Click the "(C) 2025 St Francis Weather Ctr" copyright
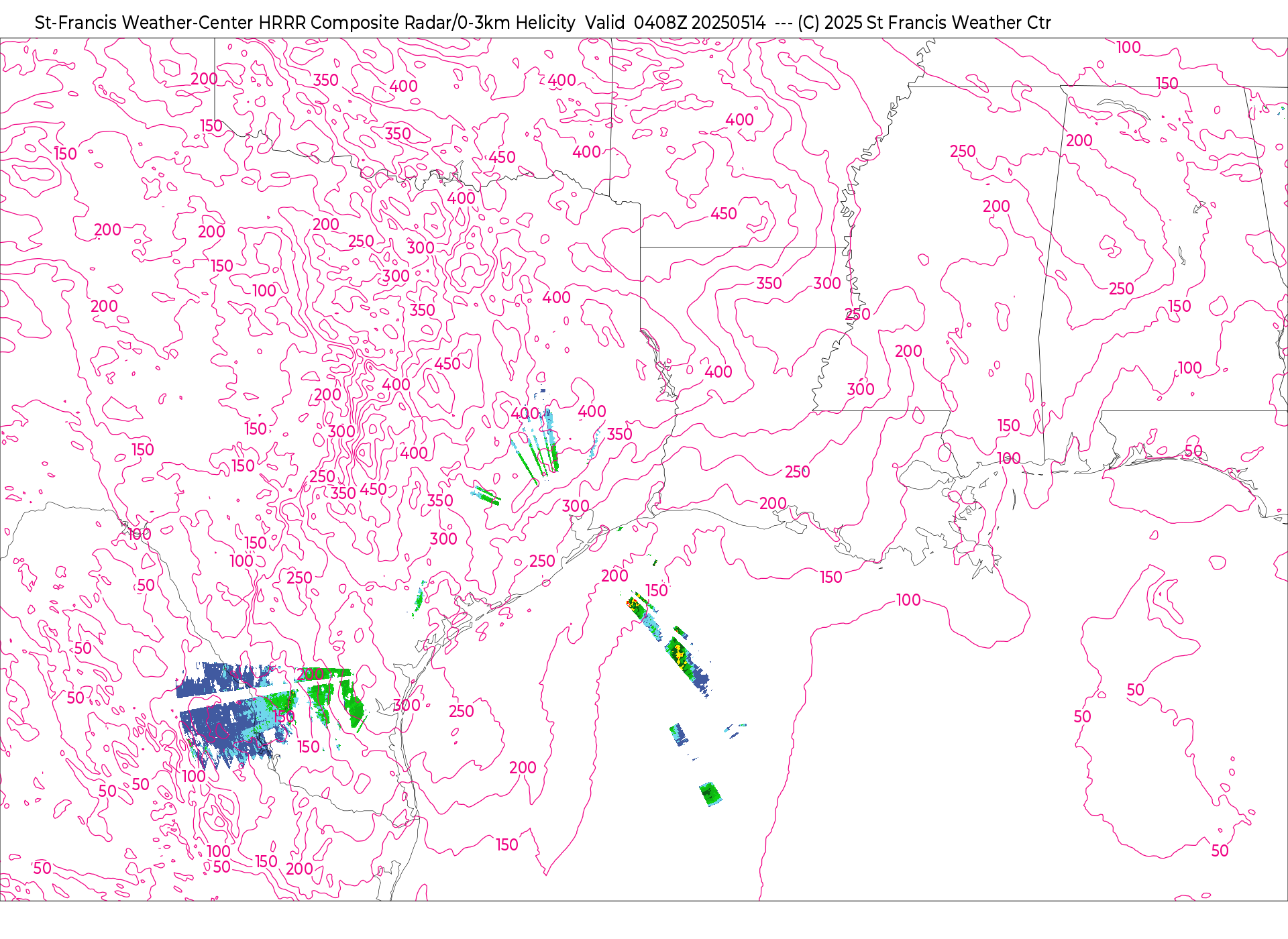Viewport: 1288px width, 939px height. (x=924, y=23)
